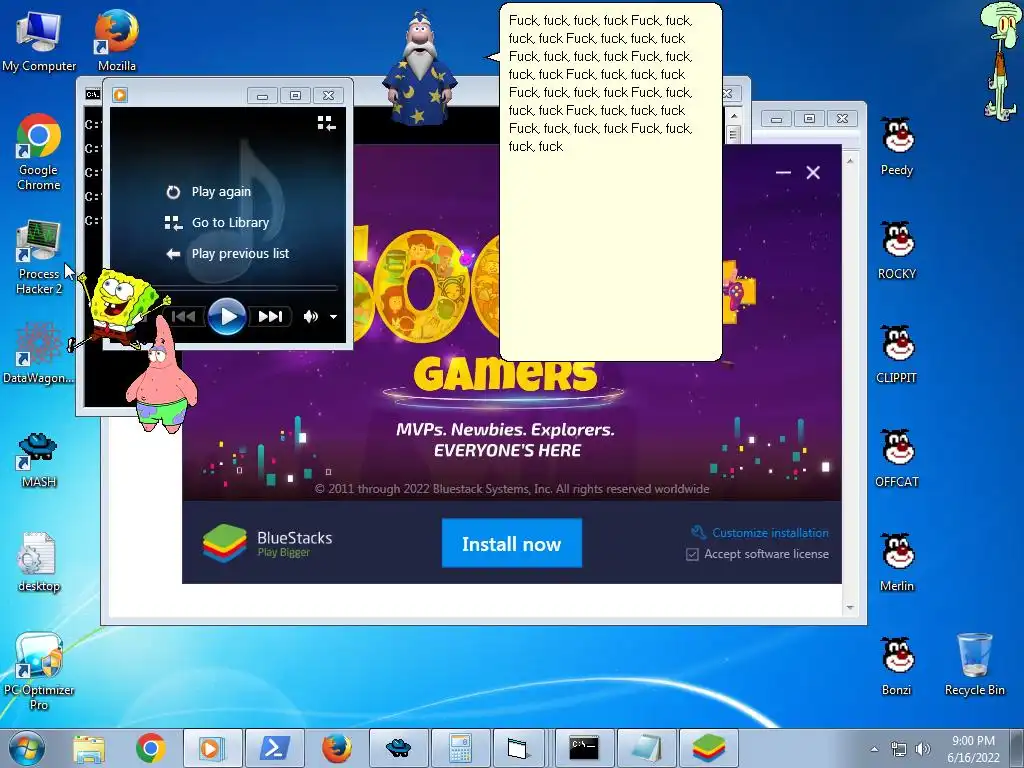Open MASH desktop shortcut
This screenshot has height=768, width=1024.
point(39,460)
